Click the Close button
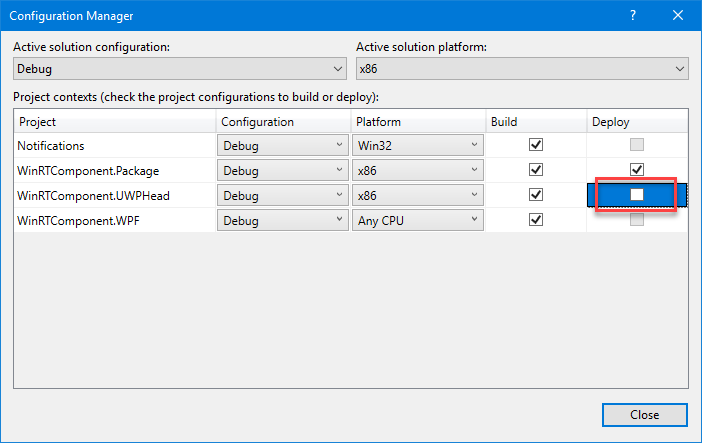Viewport: 702px width, 443px height. click(644, 415)
